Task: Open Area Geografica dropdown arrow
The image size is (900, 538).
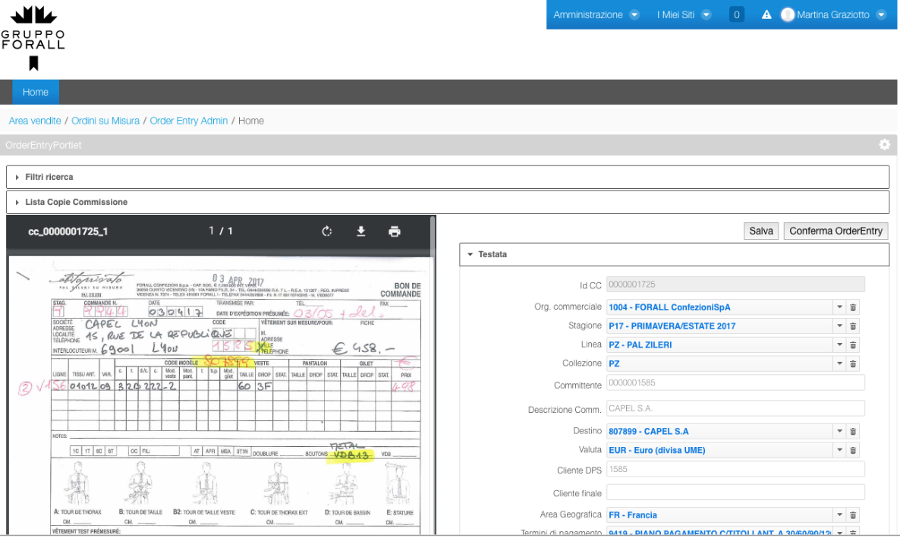Action: (x=839, y=515)
